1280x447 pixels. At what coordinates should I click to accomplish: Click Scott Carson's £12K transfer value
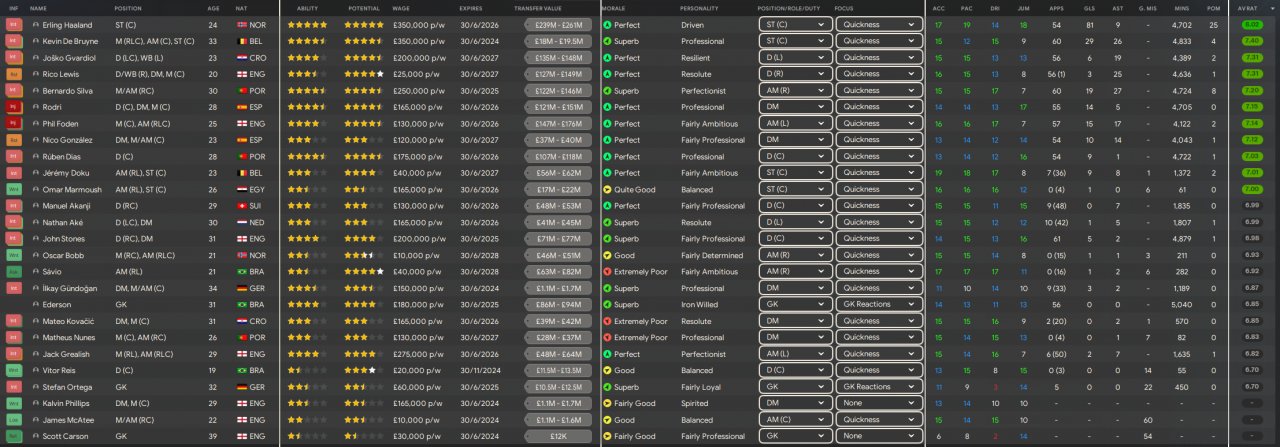(x=559, y=437)
